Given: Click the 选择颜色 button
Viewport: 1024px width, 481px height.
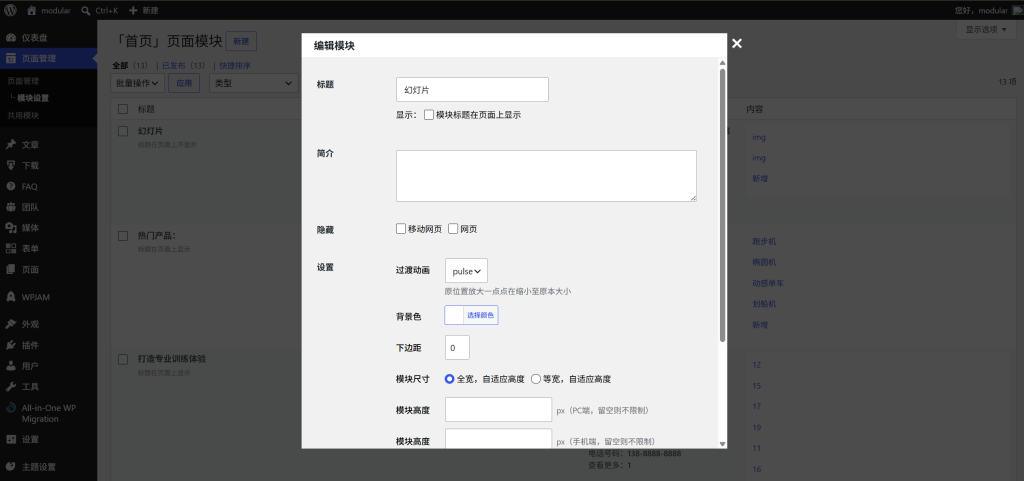Looking at the screenshot, I should (x=481, y=316).
